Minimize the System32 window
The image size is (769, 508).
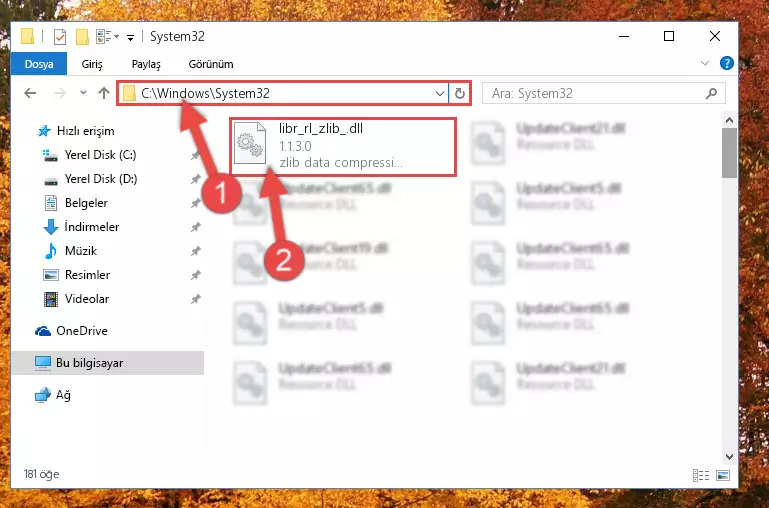(x=624, y=36)
